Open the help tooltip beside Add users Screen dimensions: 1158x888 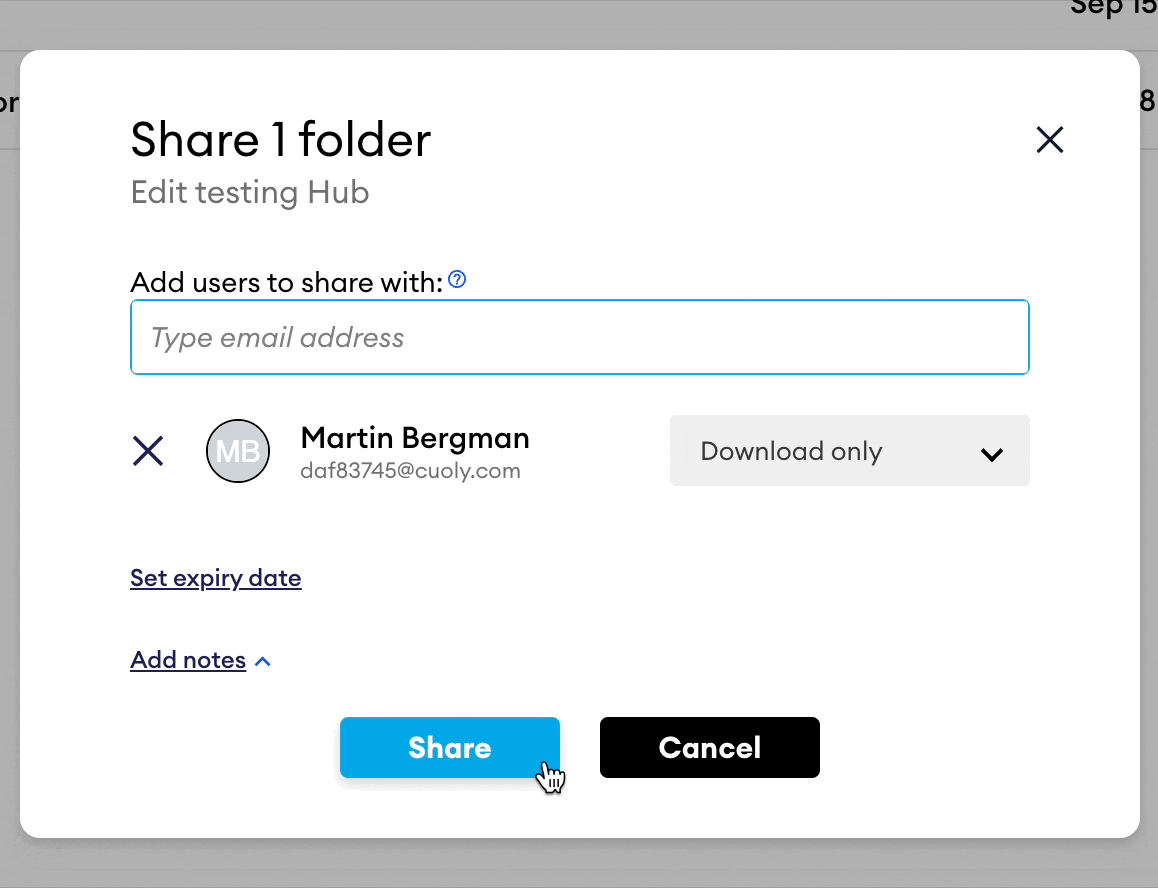(457, 279)
